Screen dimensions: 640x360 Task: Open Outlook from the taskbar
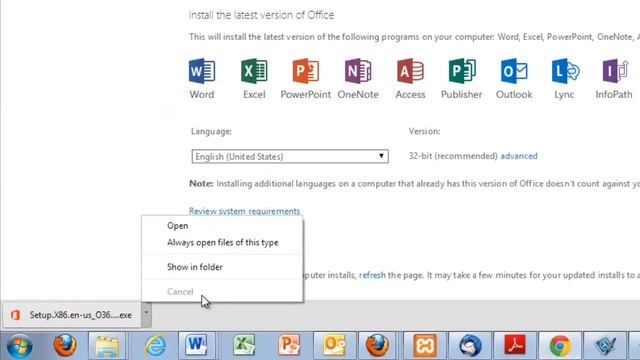pos(334,345)
